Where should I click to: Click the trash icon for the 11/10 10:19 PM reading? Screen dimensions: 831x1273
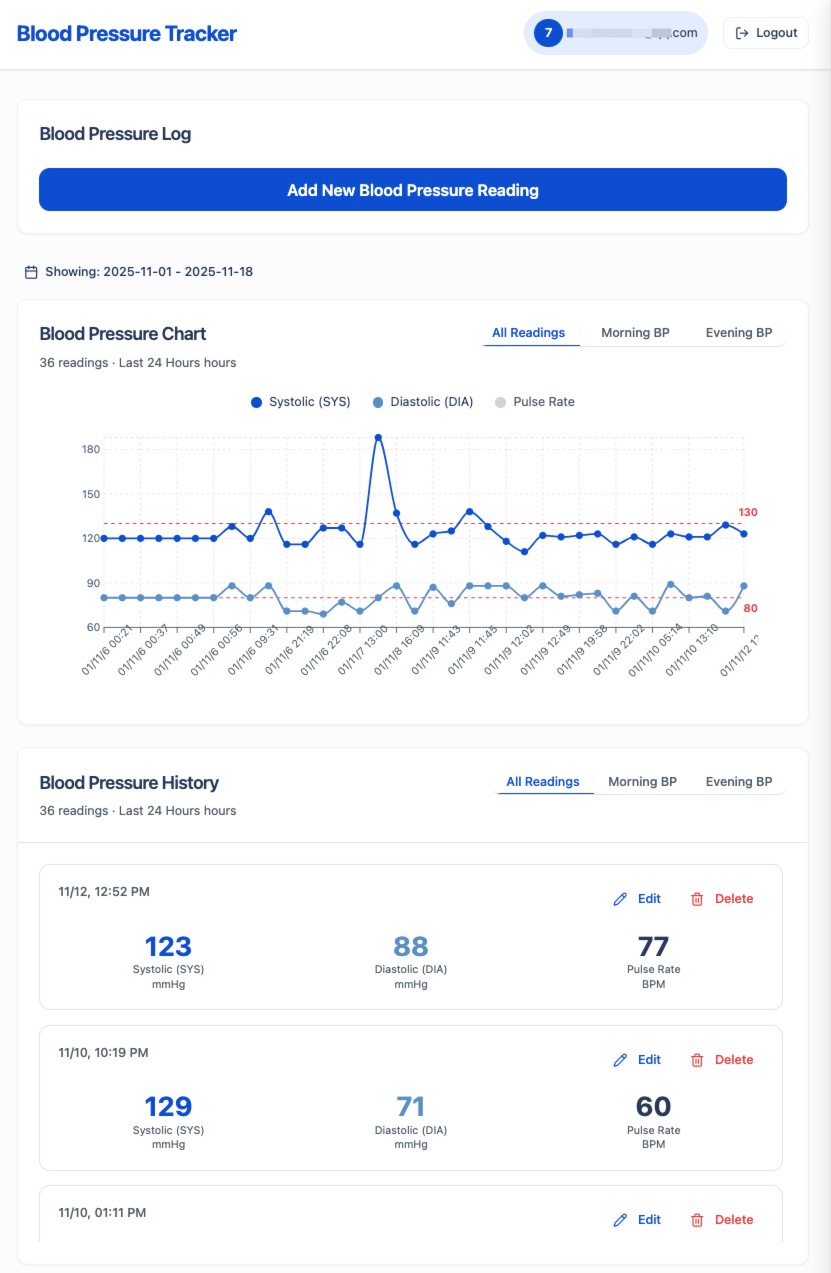pos(696,1059)
